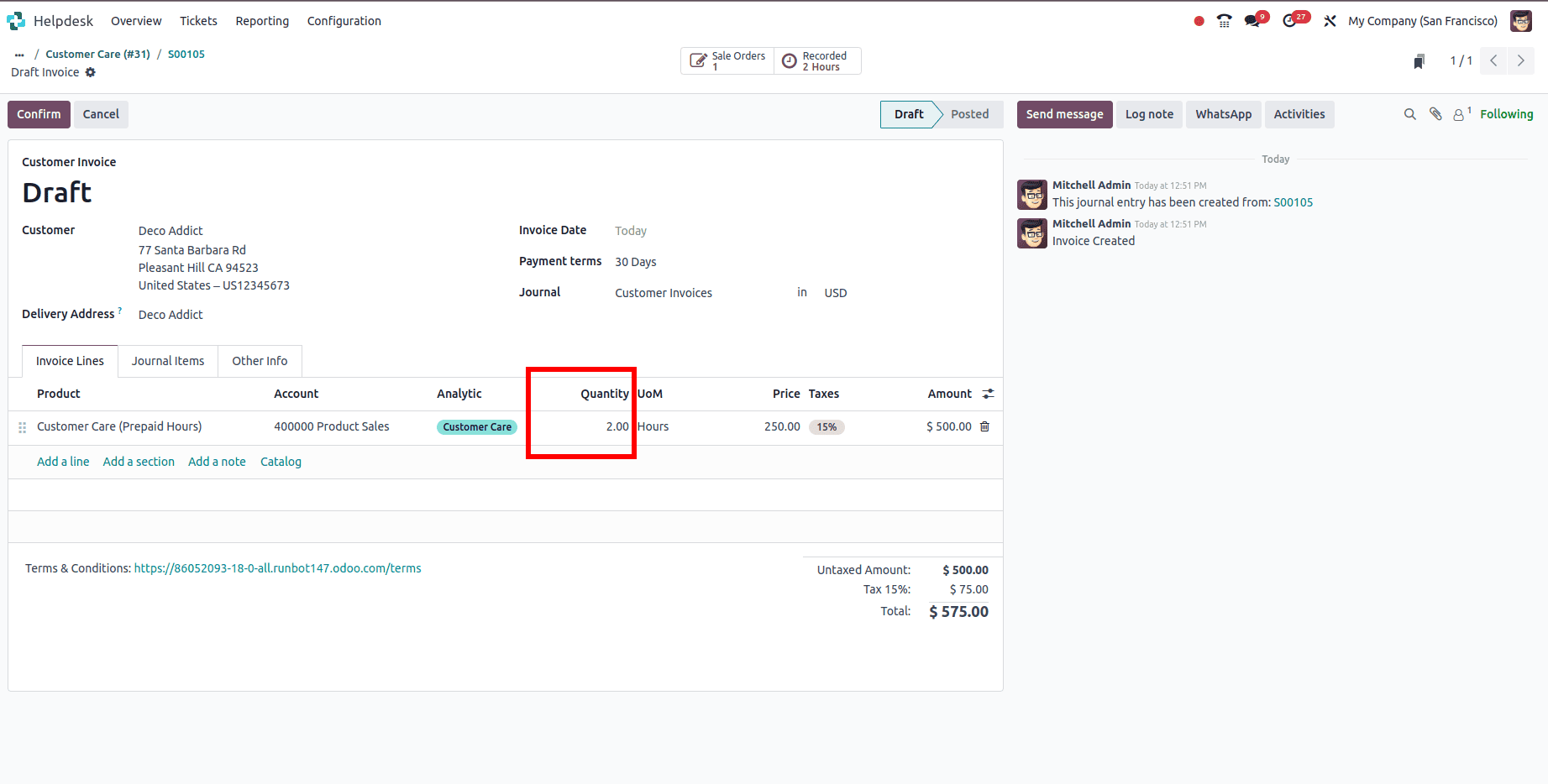
Task: Open search messages magnifier in the chatter
Action: (x=1410, y=114)
